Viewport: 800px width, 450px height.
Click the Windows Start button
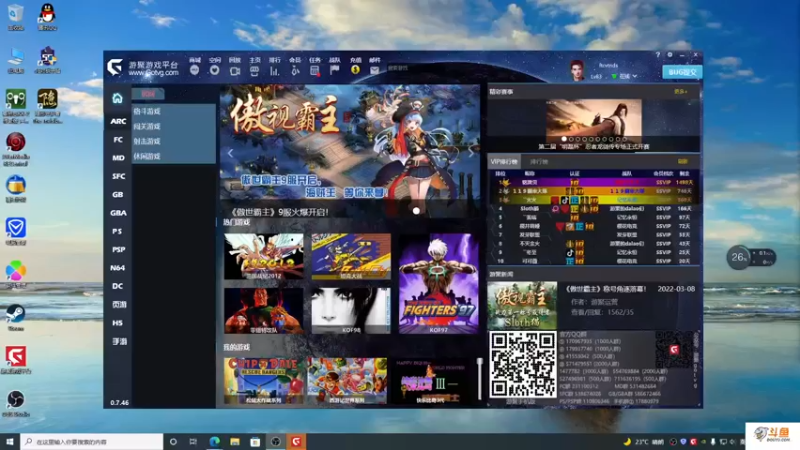[x=10, y=441]
